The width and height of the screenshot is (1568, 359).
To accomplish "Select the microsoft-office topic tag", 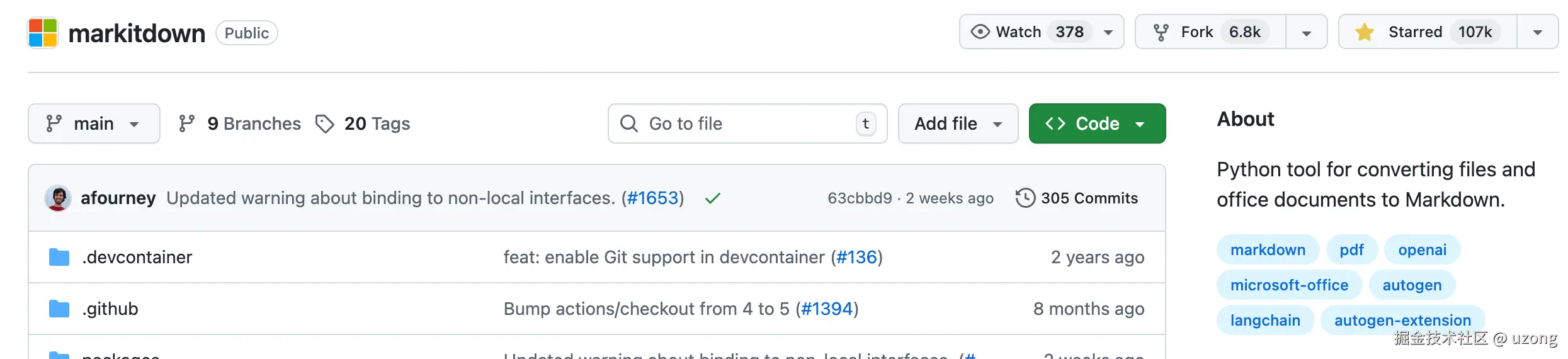I will click(x=1289, y=285).
